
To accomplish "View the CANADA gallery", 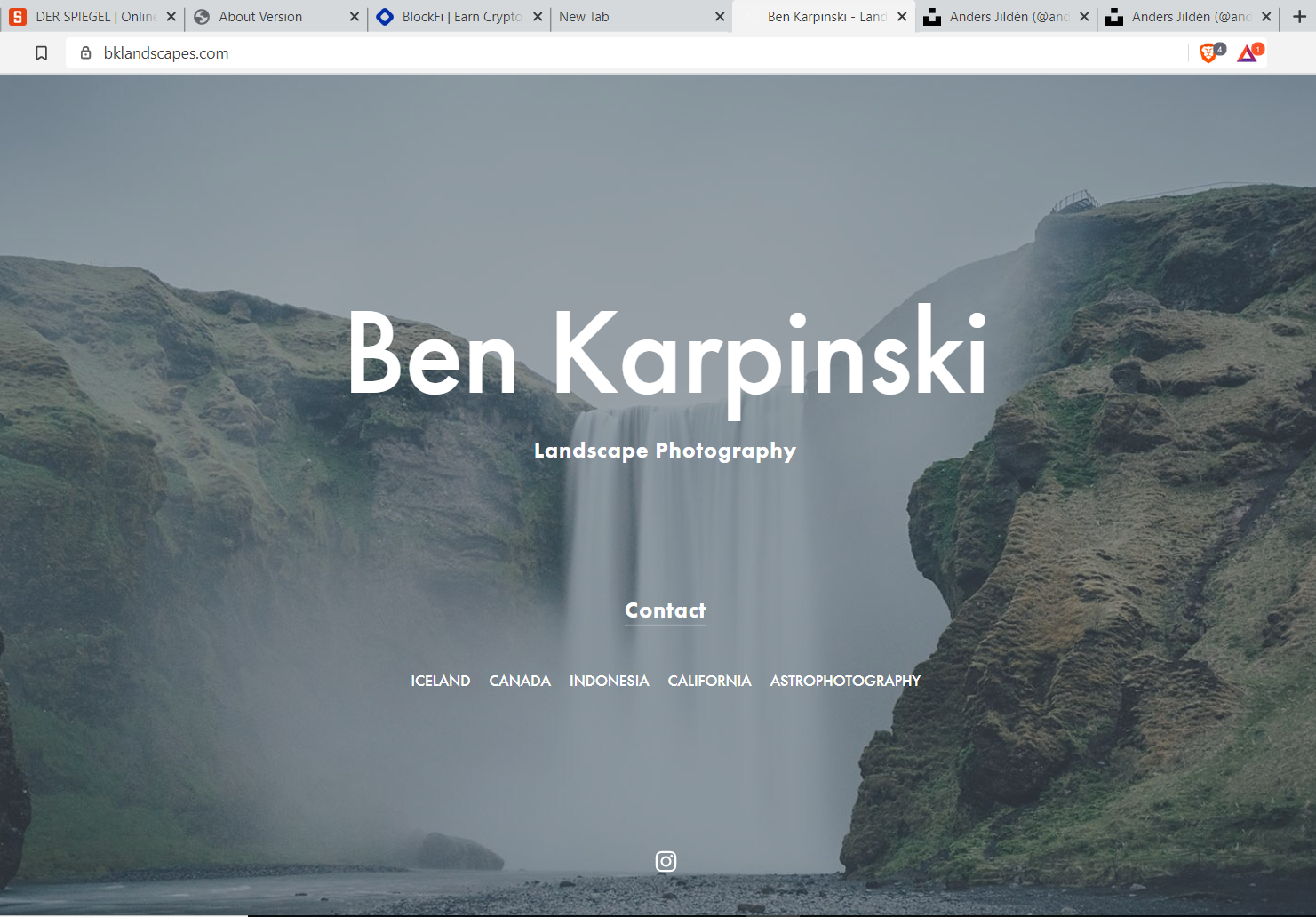I will 519,681.
